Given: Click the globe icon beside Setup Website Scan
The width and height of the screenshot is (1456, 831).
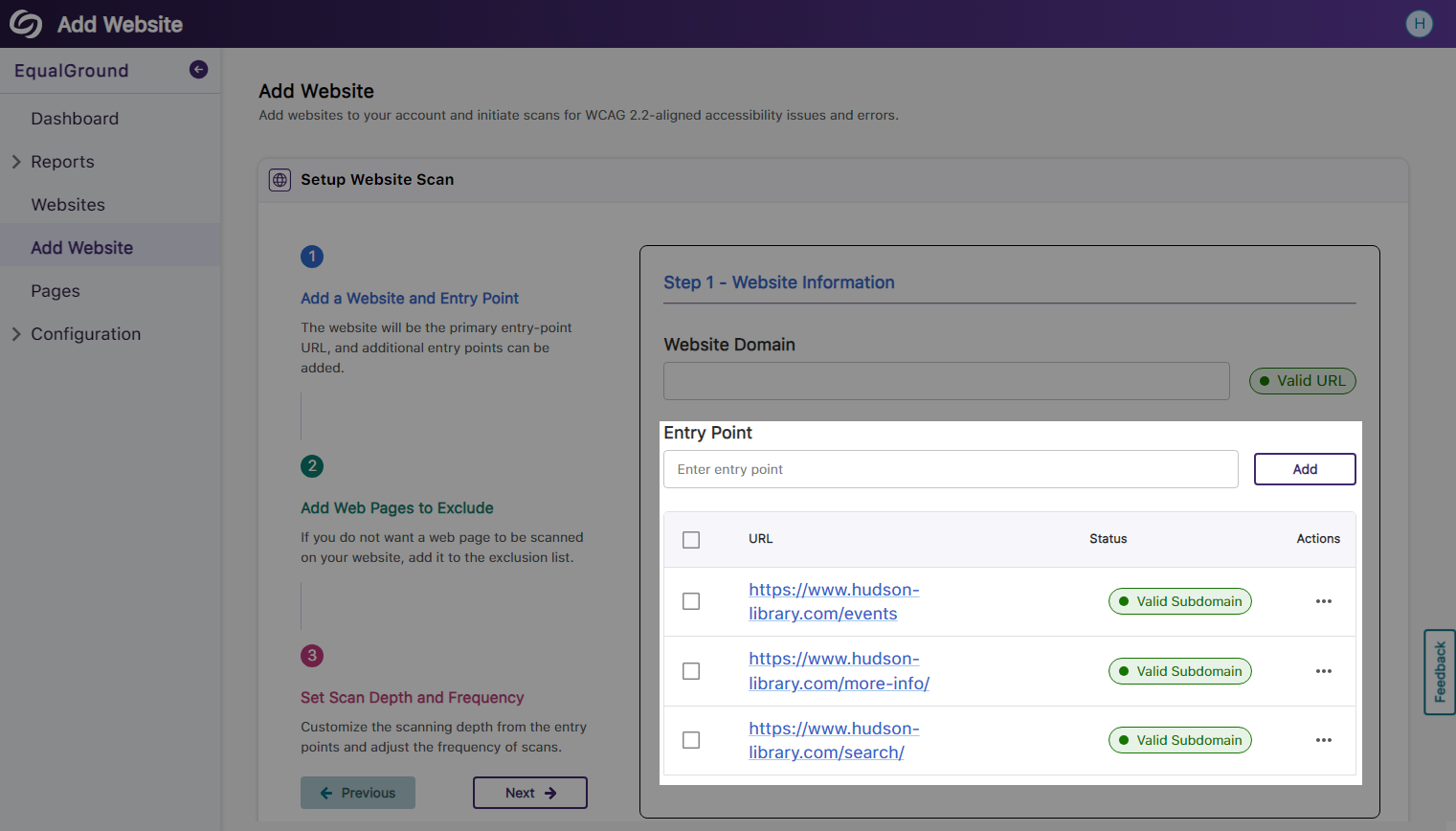Looking at the screenshot, I should [x=280, y=179].
